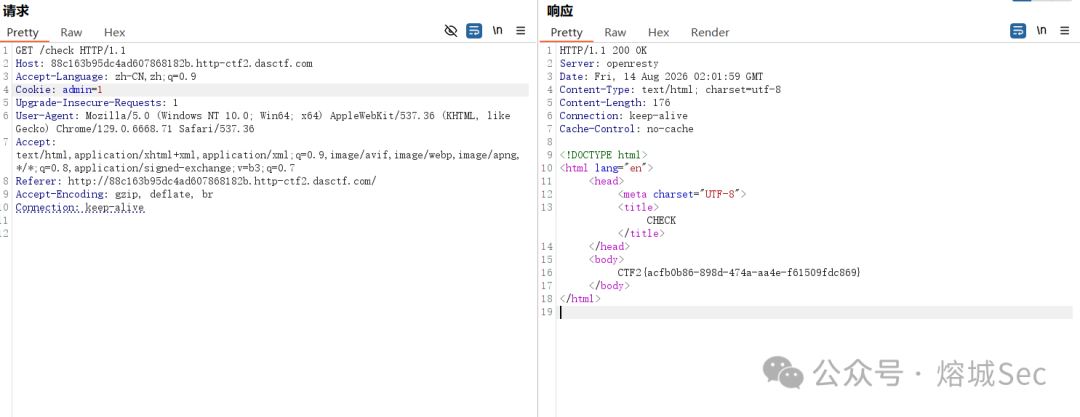Click the Content-Type: text/html header
The image size is (1080, 417).
point(670,90)
